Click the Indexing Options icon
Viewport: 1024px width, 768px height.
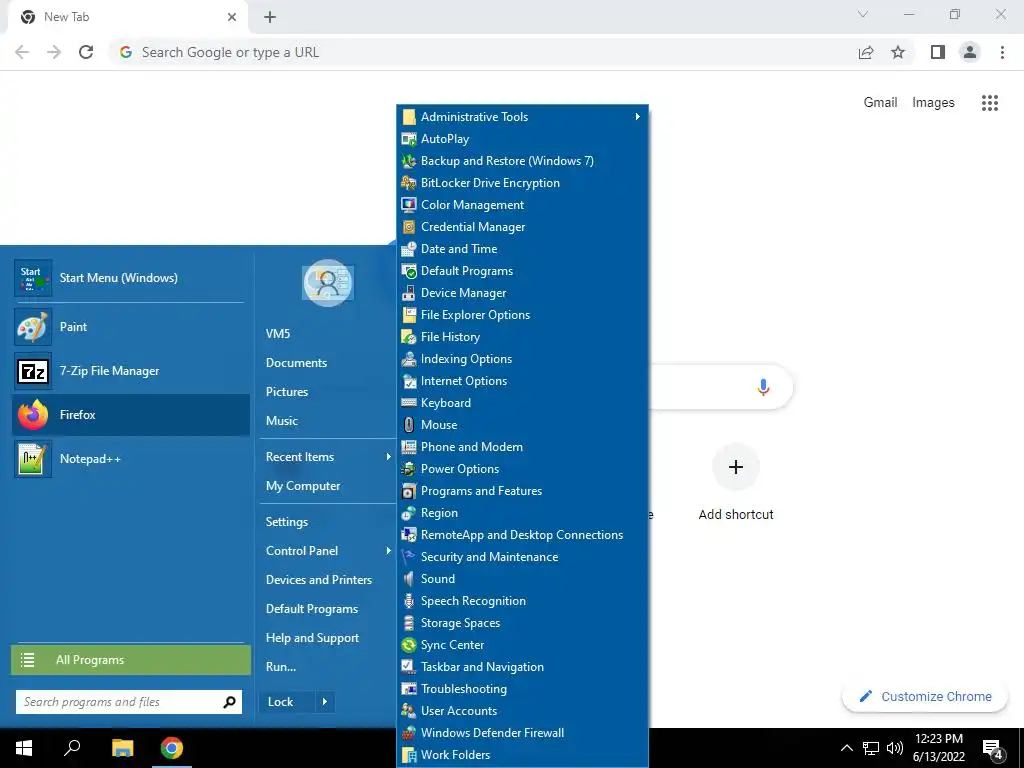coord(409,359)
